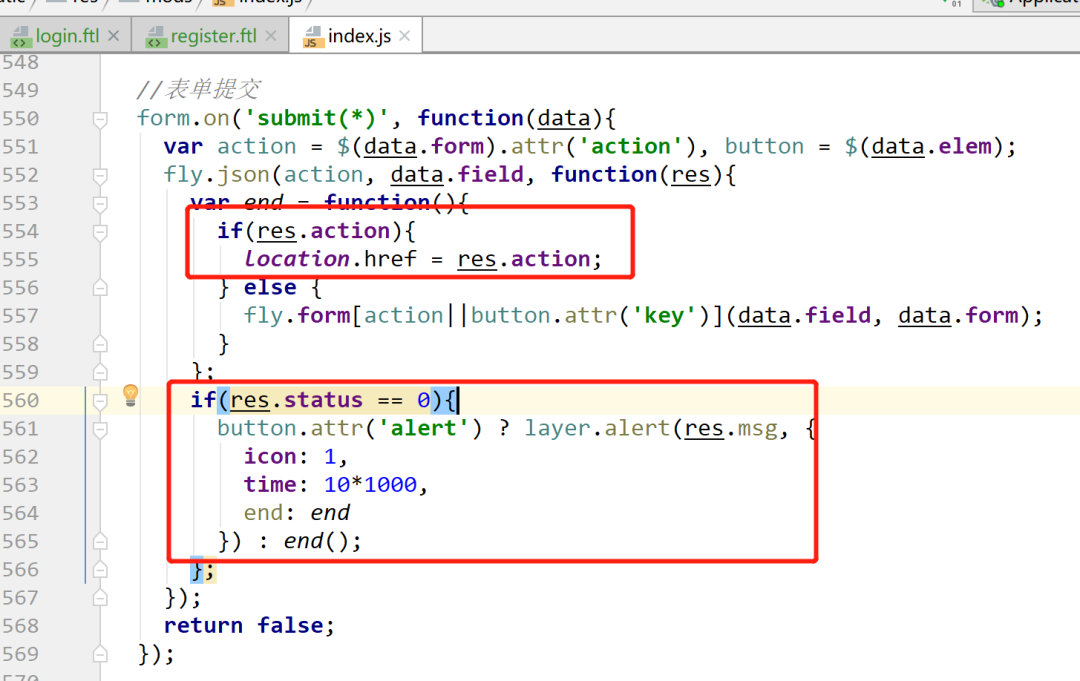Collapse the code block at line 550
This screenshot has width=1080, height=681.
(100, 119)
